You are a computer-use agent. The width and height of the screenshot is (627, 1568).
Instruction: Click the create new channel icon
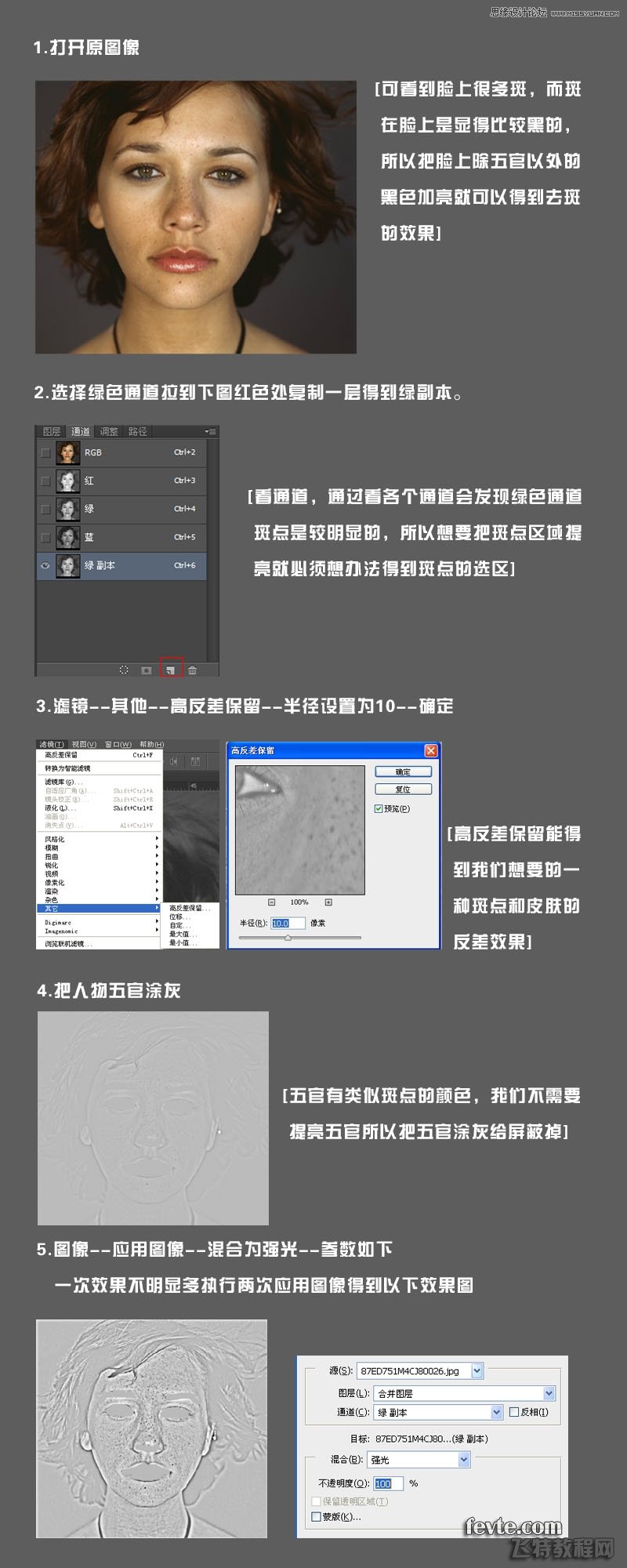[x=170, y=670]
